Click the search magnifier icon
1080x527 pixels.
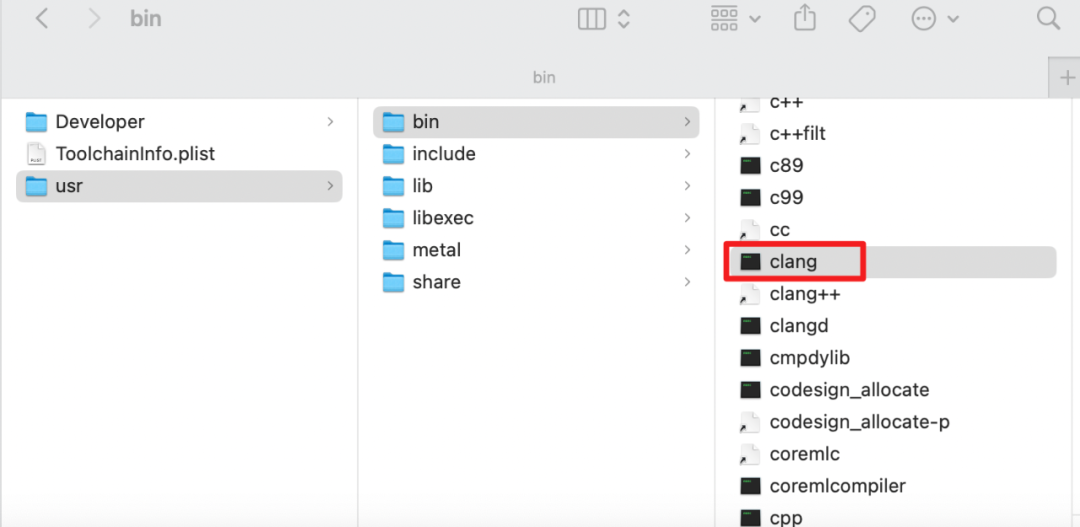(x=1048, y=19)
